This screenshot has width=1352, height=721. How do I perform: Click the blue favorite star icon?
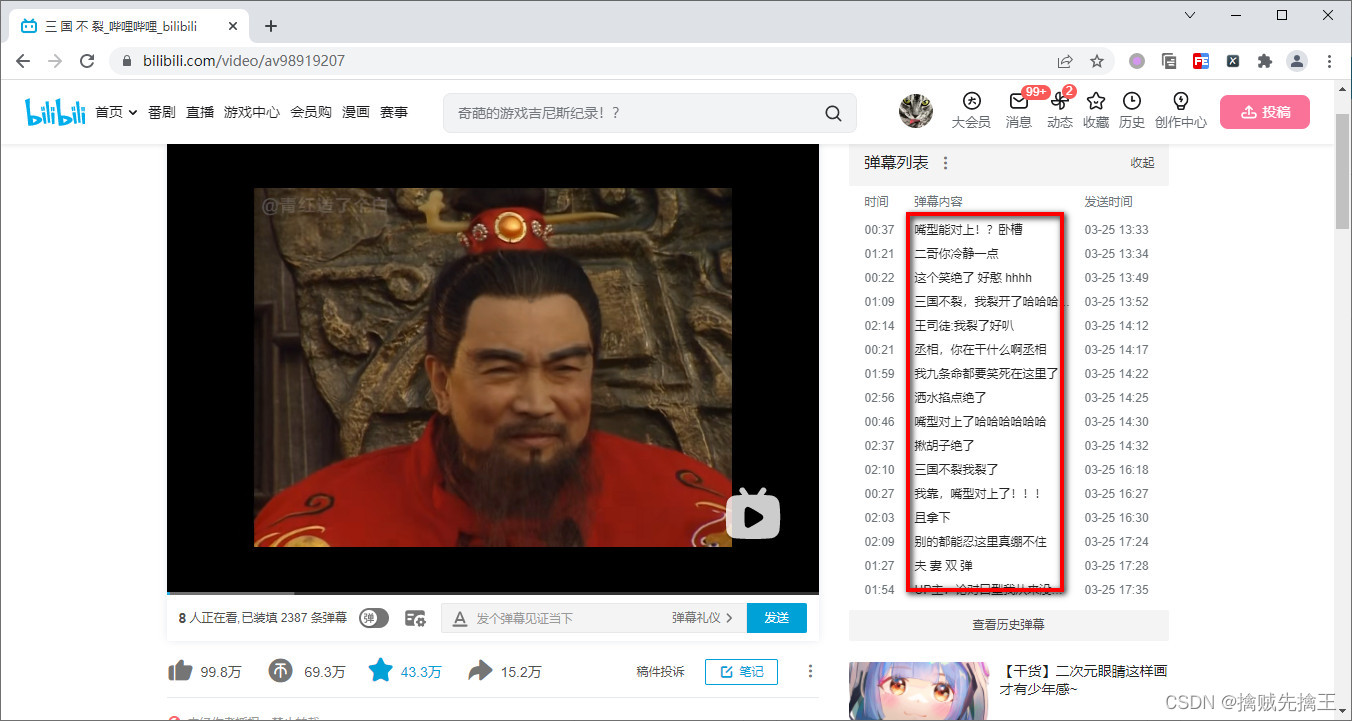pos(380,671)
